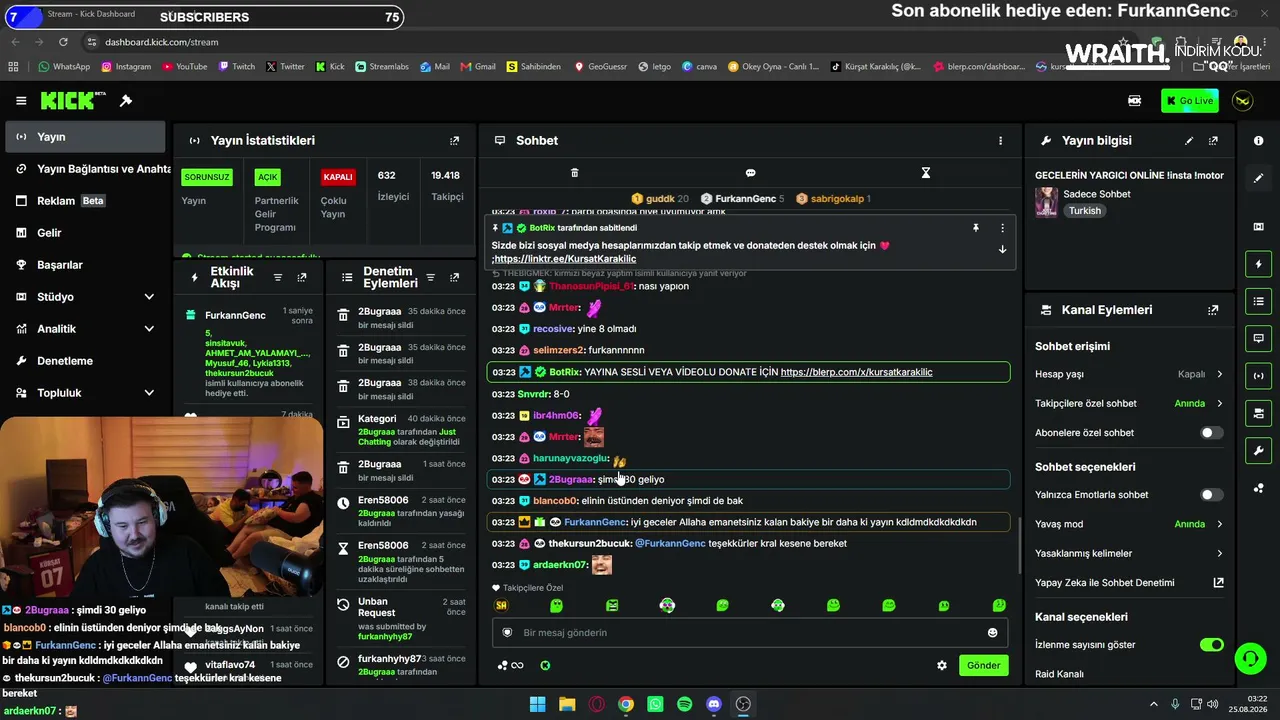The height and width of the screenshot is (720, 1280).
Task: Click the info icon in right sidebar
Action: [x=1258, y=141]
